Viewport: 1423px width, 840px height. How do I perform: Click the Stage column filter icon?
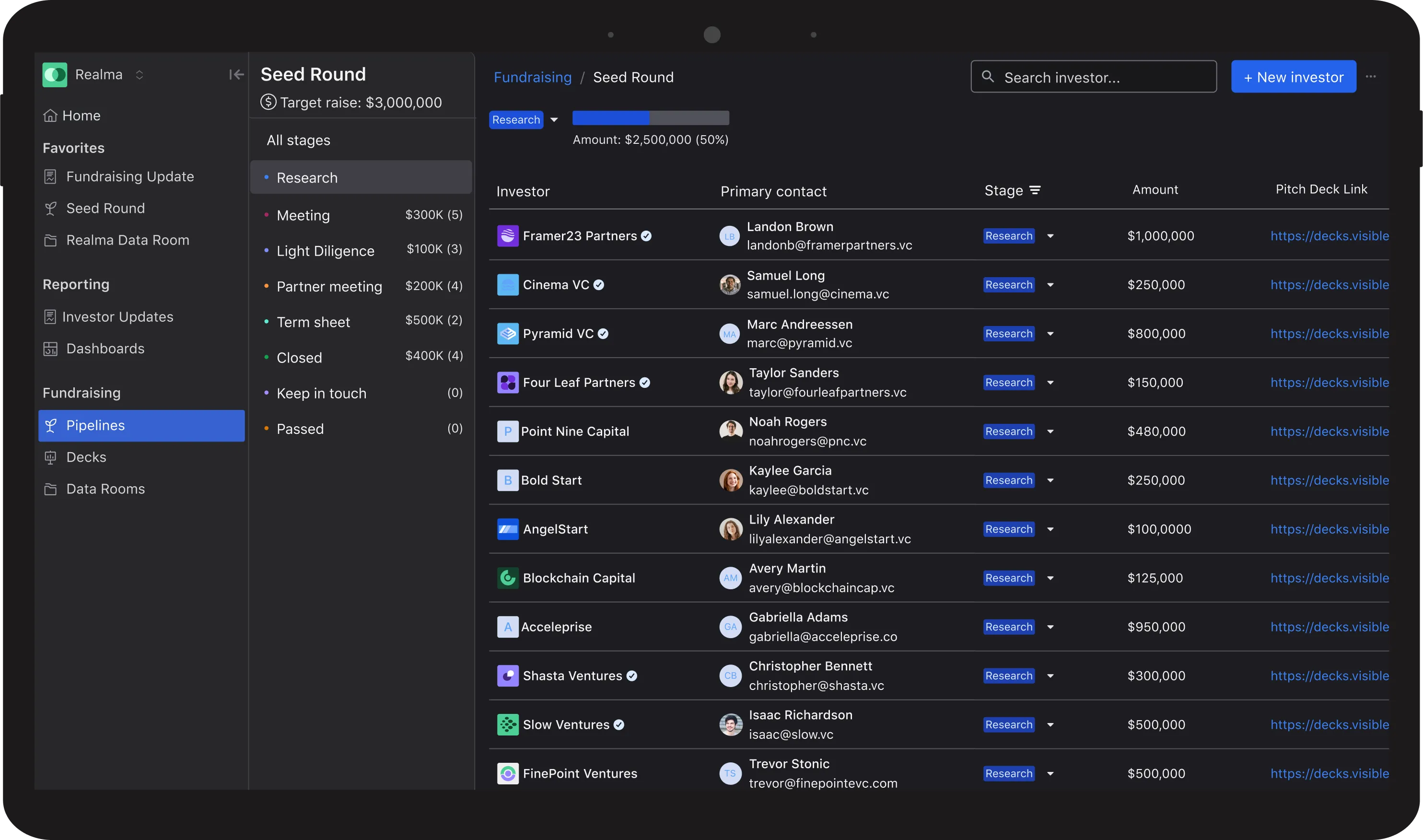click(1035, 191)
